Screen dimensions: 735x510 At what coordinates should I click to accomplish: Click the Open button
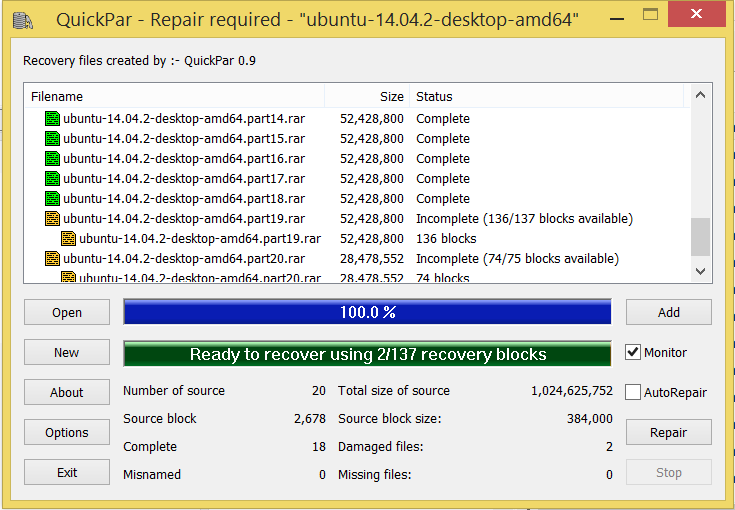pos(67,312)
